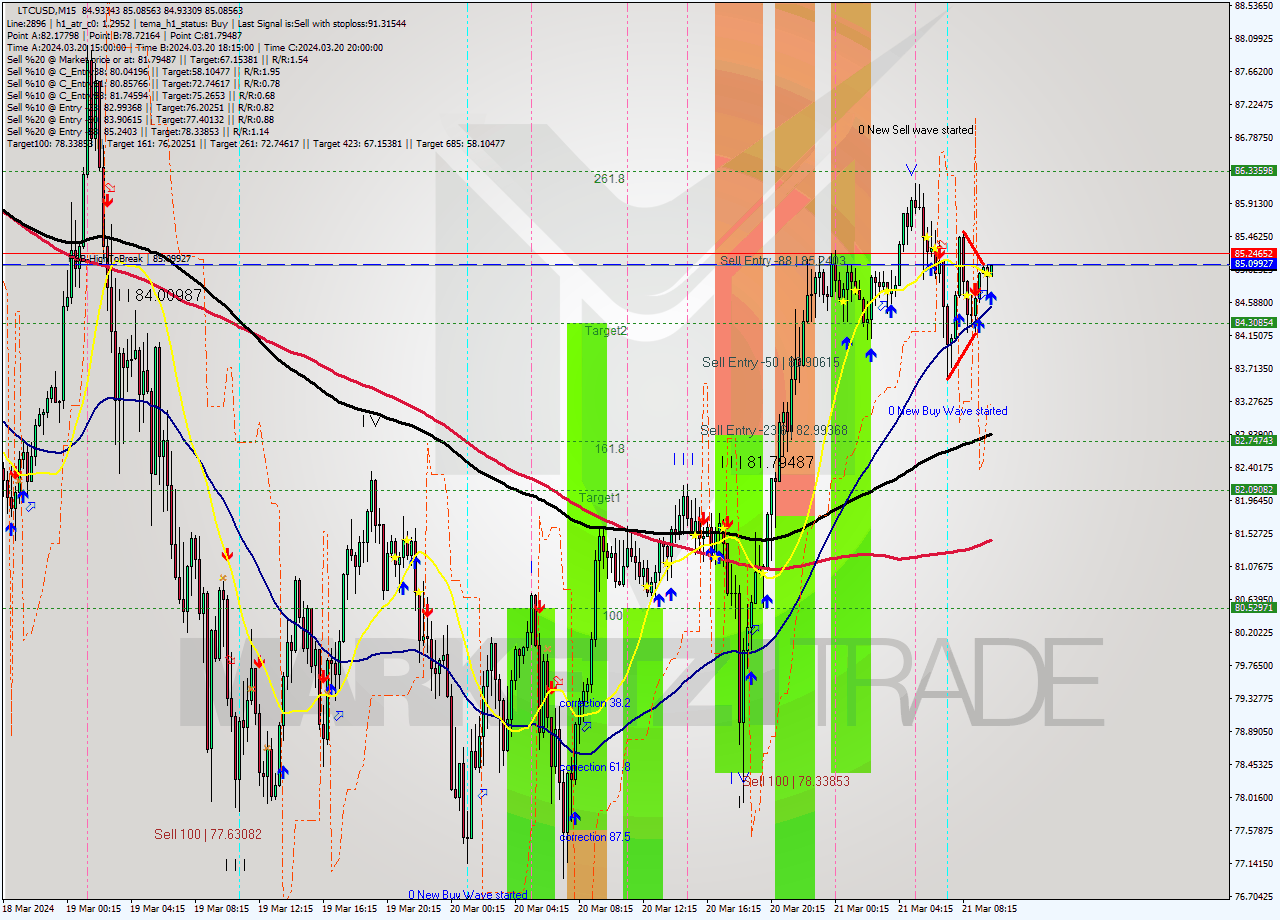Click the green 80.52971 price tag
Screen dimensions: 1280x920
click(x=1254, y=608)
